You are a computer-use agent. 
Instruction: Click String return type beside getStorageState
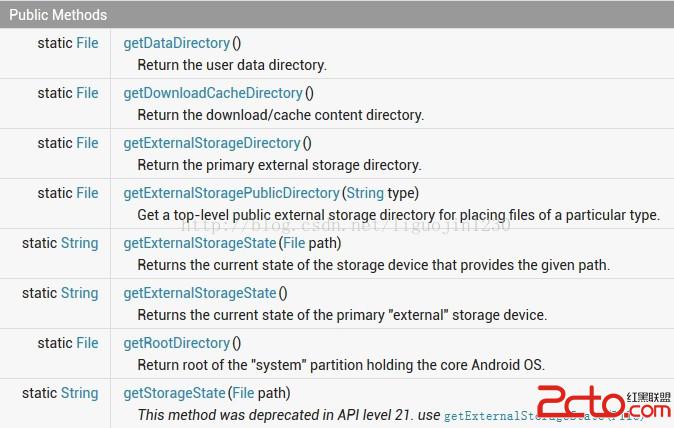click(79, 393)
